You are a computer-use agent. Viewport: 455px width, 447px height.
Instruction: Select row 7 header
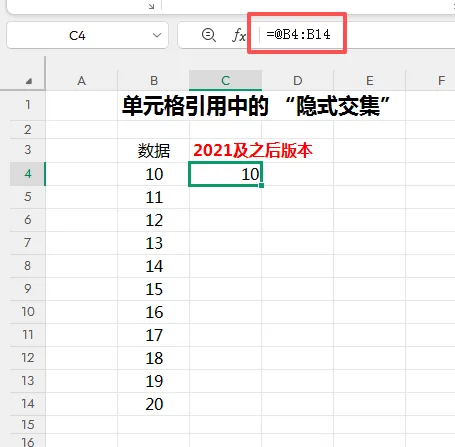point(28,243)
